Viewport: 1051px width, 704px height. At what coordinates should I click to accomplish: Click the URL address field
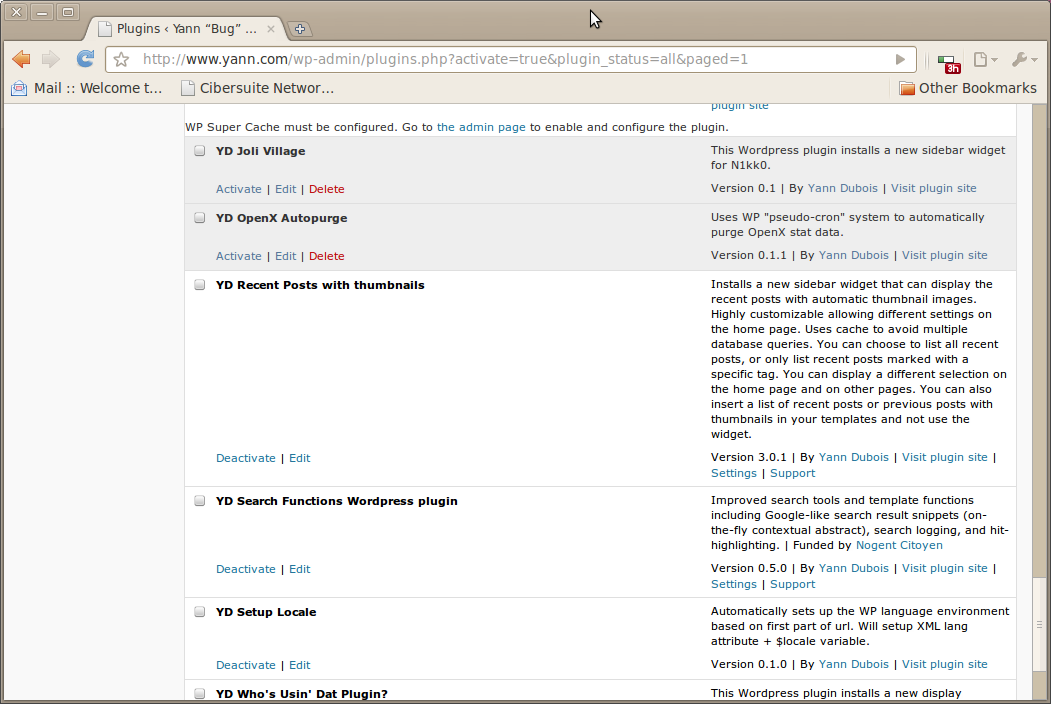pyautogui.click(x=513, y=60)
